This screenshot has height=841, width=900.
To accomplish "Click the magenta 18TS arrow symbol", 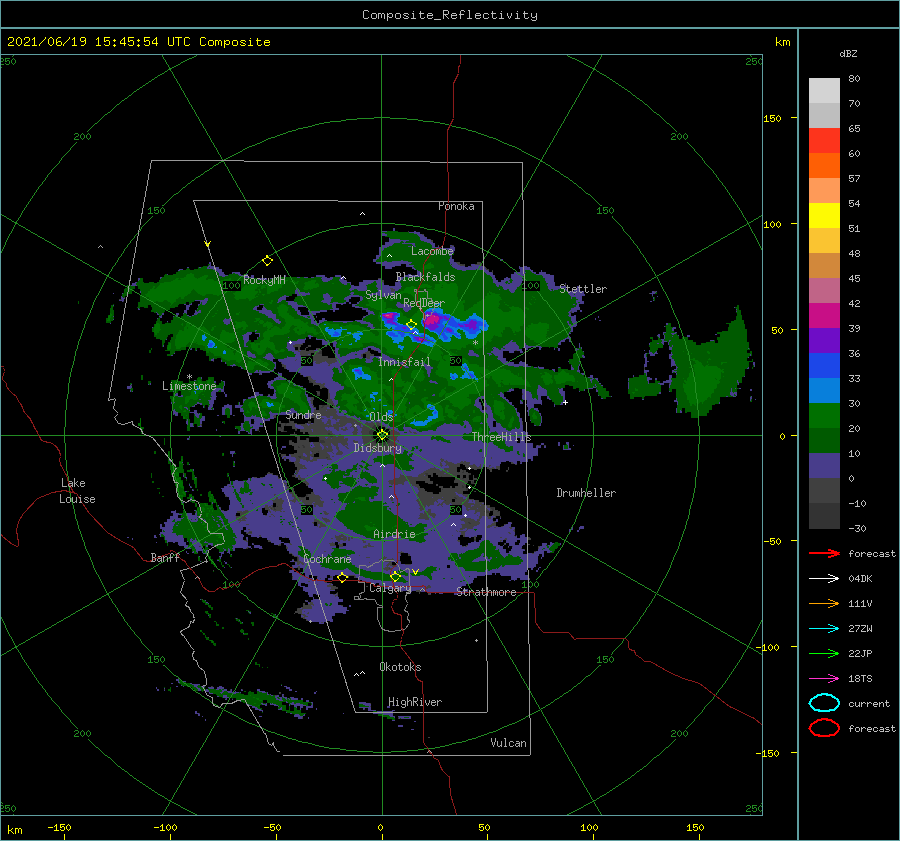I will pos(824,678).
